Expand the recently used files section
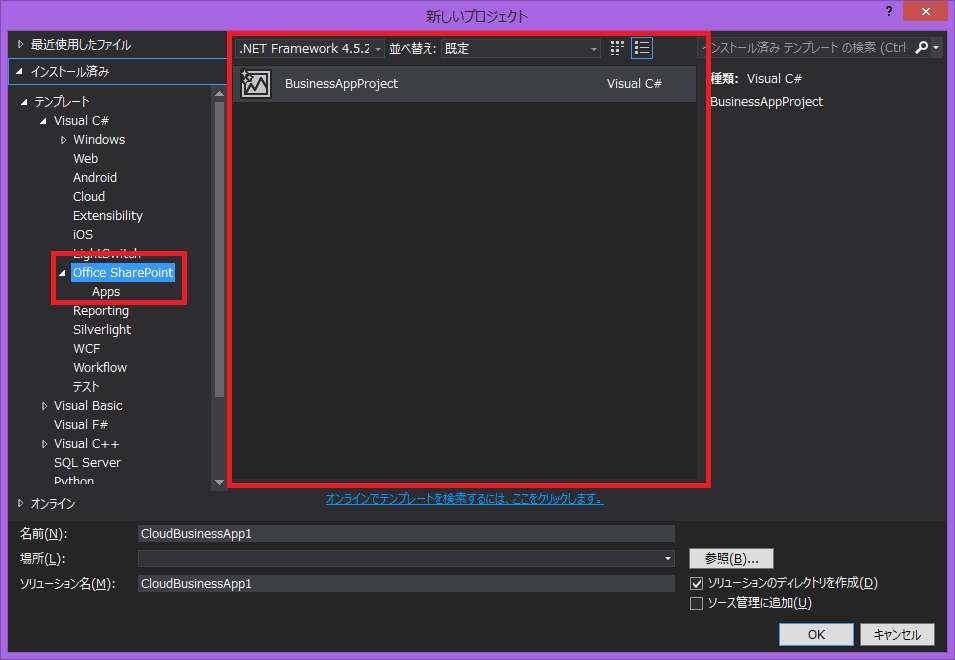955x660 pixels. coord(21,44)
